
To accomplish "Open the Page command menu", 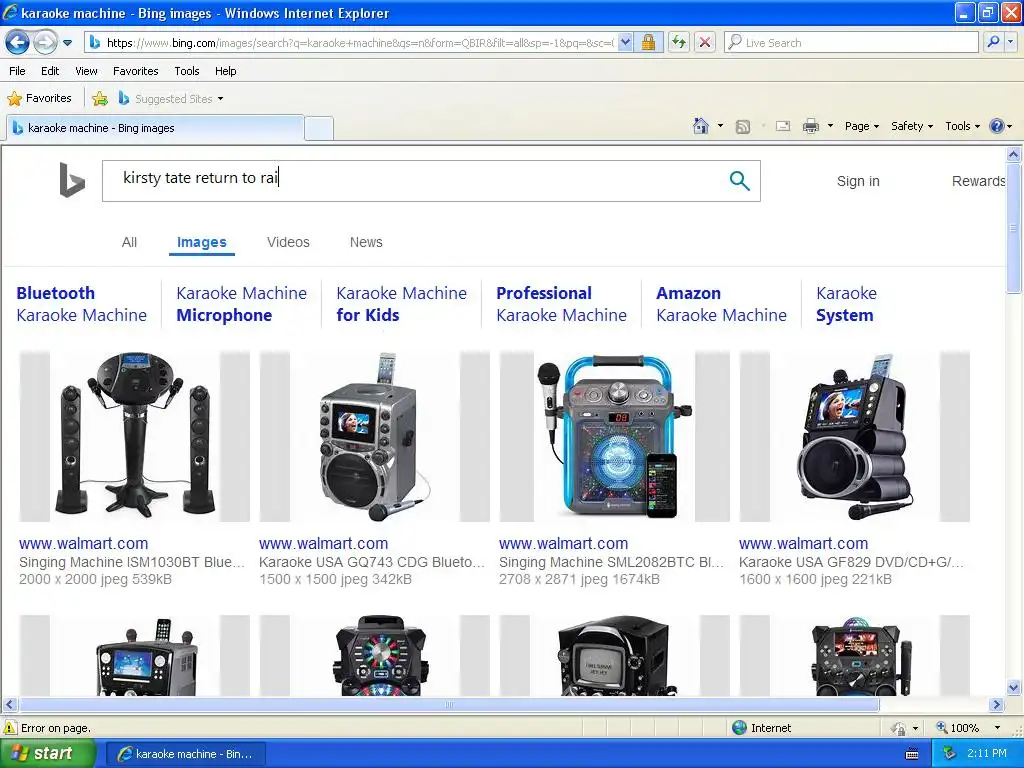I will [x=861, y=126].
